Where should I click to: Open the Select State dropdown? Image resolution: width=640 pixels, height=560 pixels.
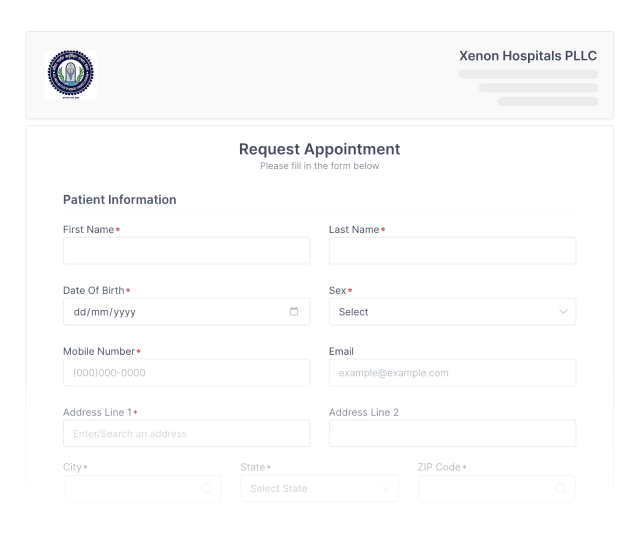point(319,488)
